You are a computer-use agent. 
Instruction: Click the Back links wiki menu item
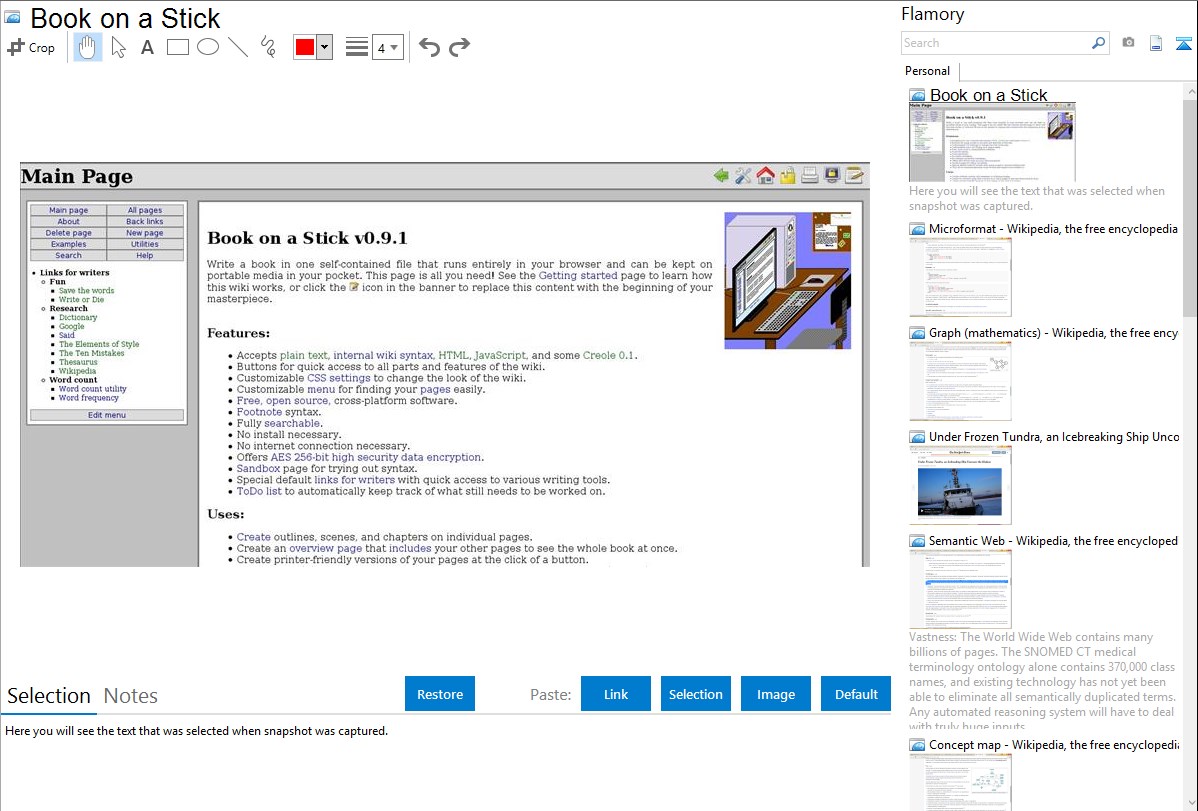pyautogui.click(x=145, y=222)
